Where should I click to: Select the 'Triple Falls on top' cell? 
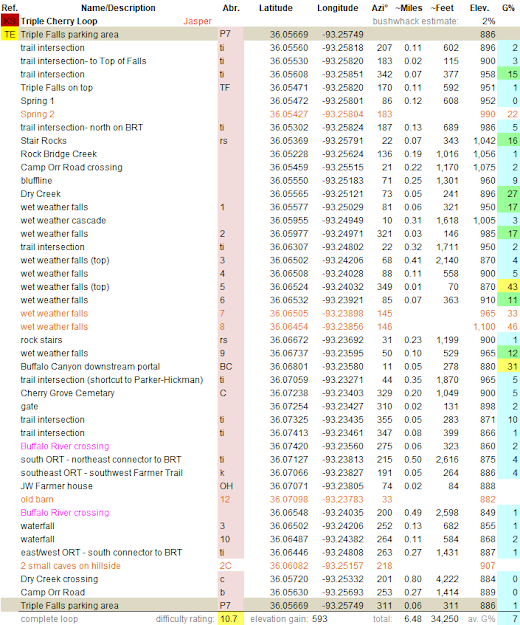(57, 88)
